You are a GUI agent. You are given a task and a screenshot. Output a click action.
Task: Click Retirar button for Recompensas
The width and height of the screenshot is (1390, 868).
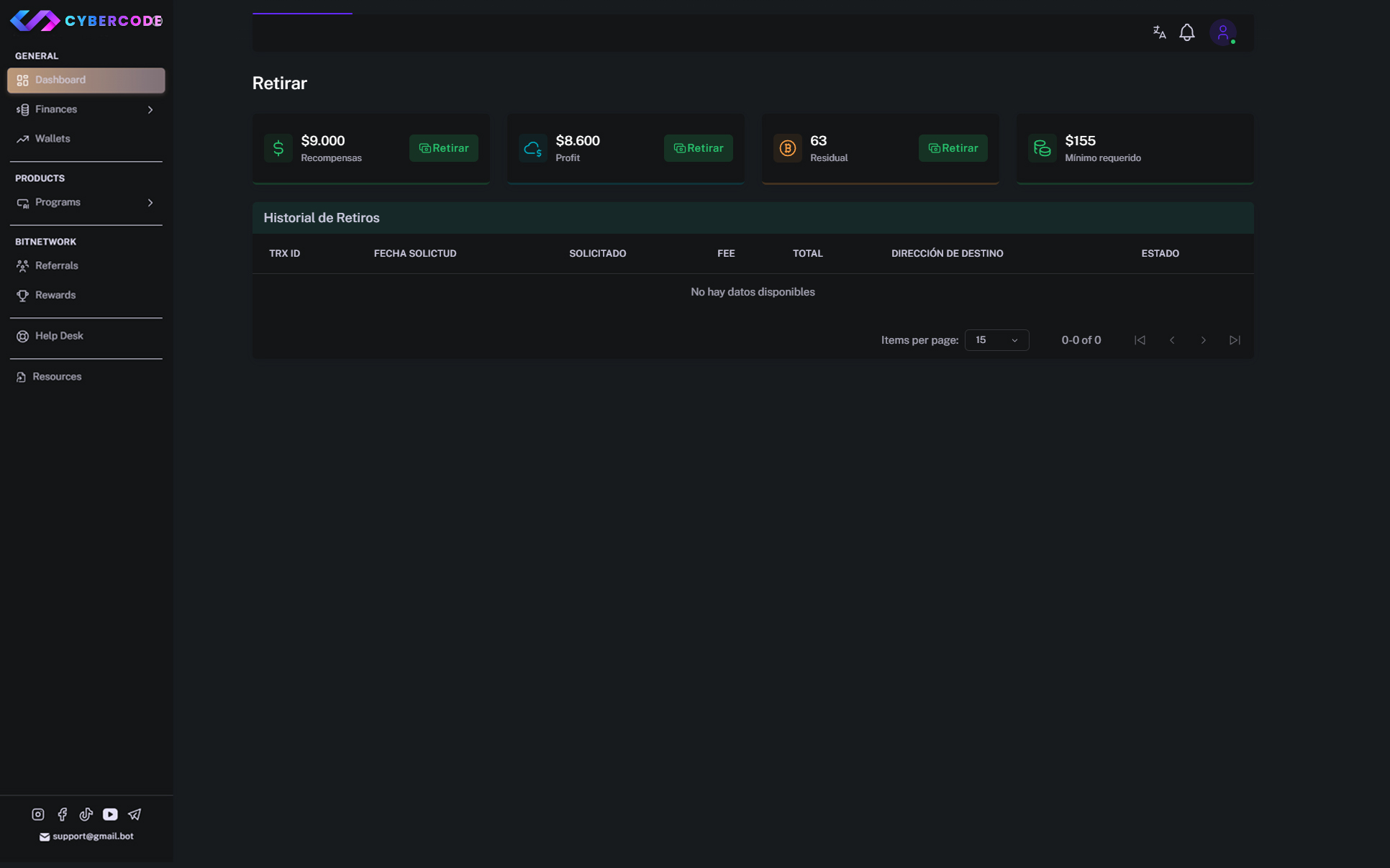[443, 148]
